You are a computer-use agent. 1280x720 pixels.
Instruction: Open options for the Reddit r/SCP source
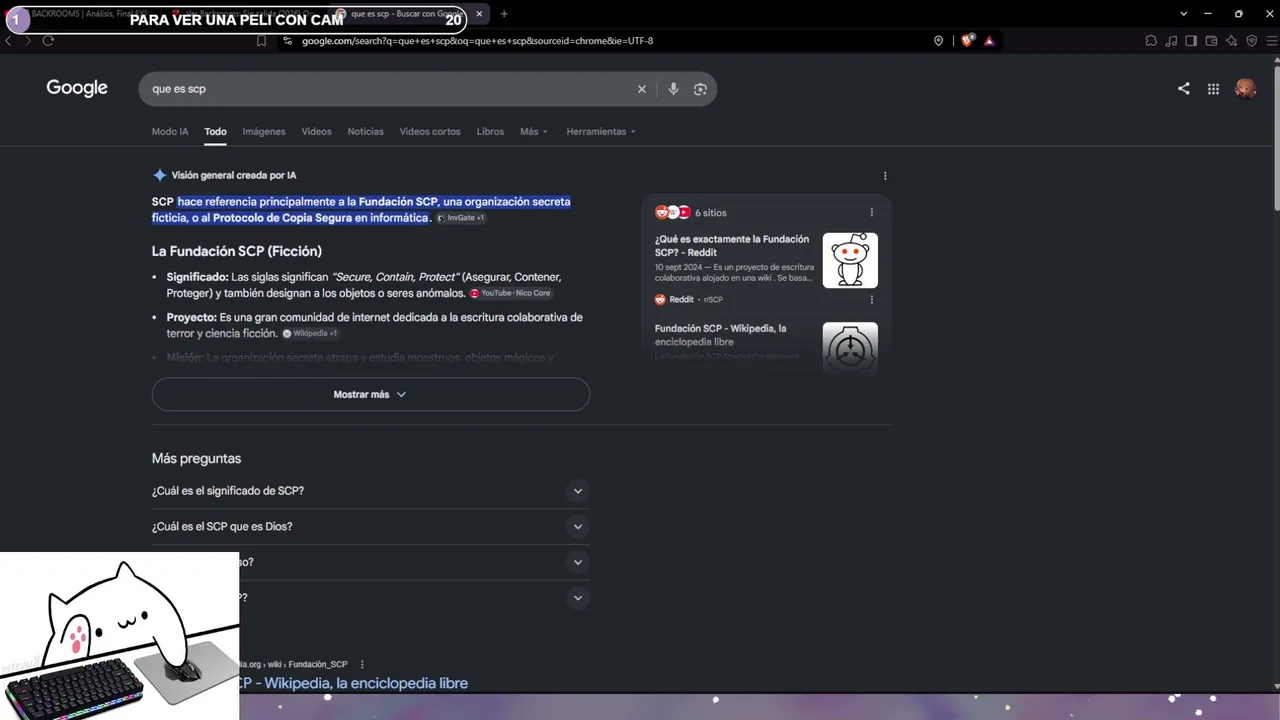pyautogui.click(x=871, y=299)
